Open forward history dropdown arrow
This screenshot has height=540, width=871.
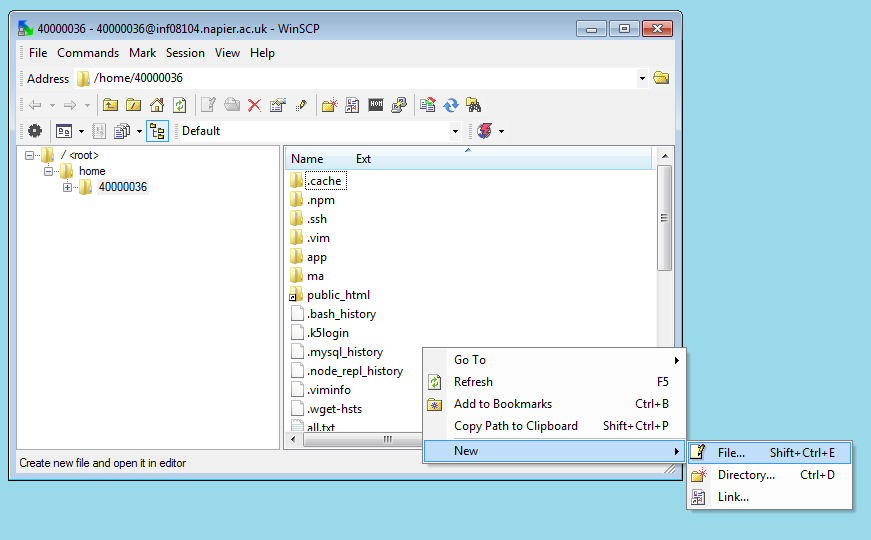(87, 104)
